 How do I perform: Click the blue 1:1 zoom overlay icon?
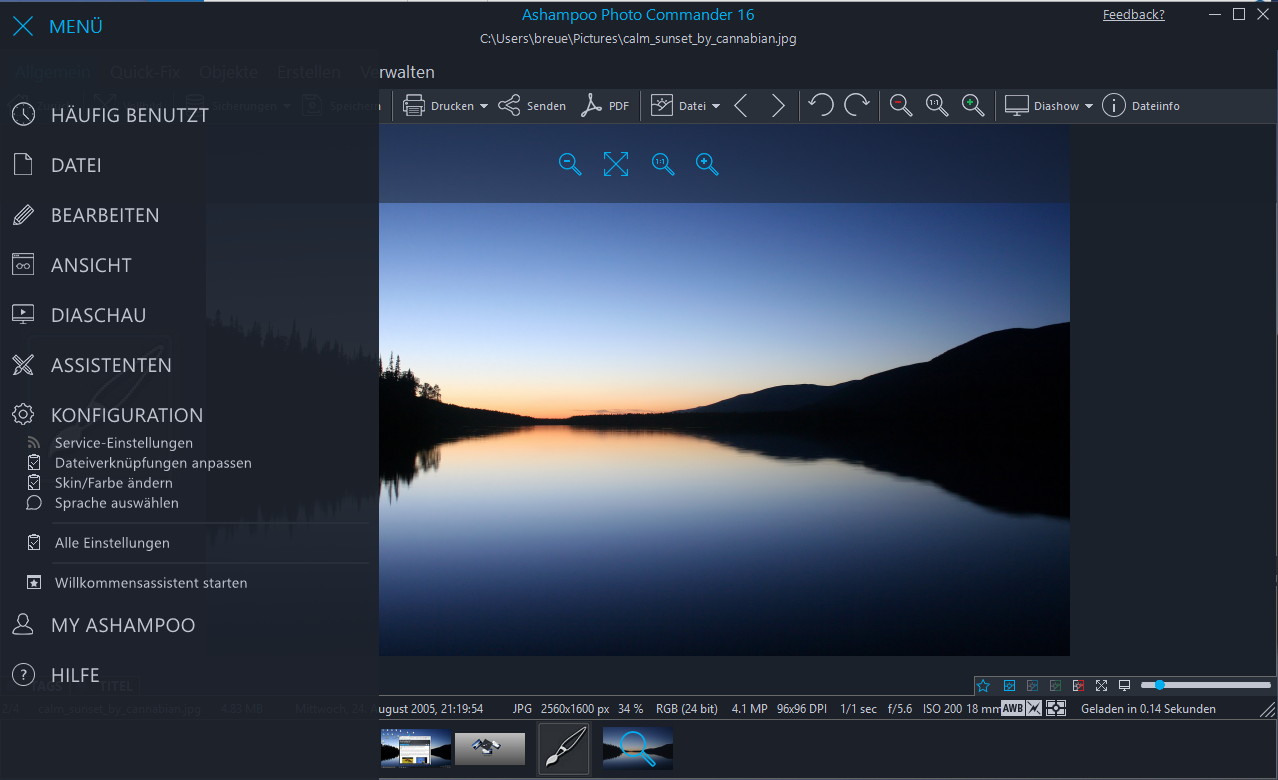click(x=663, y=164)
